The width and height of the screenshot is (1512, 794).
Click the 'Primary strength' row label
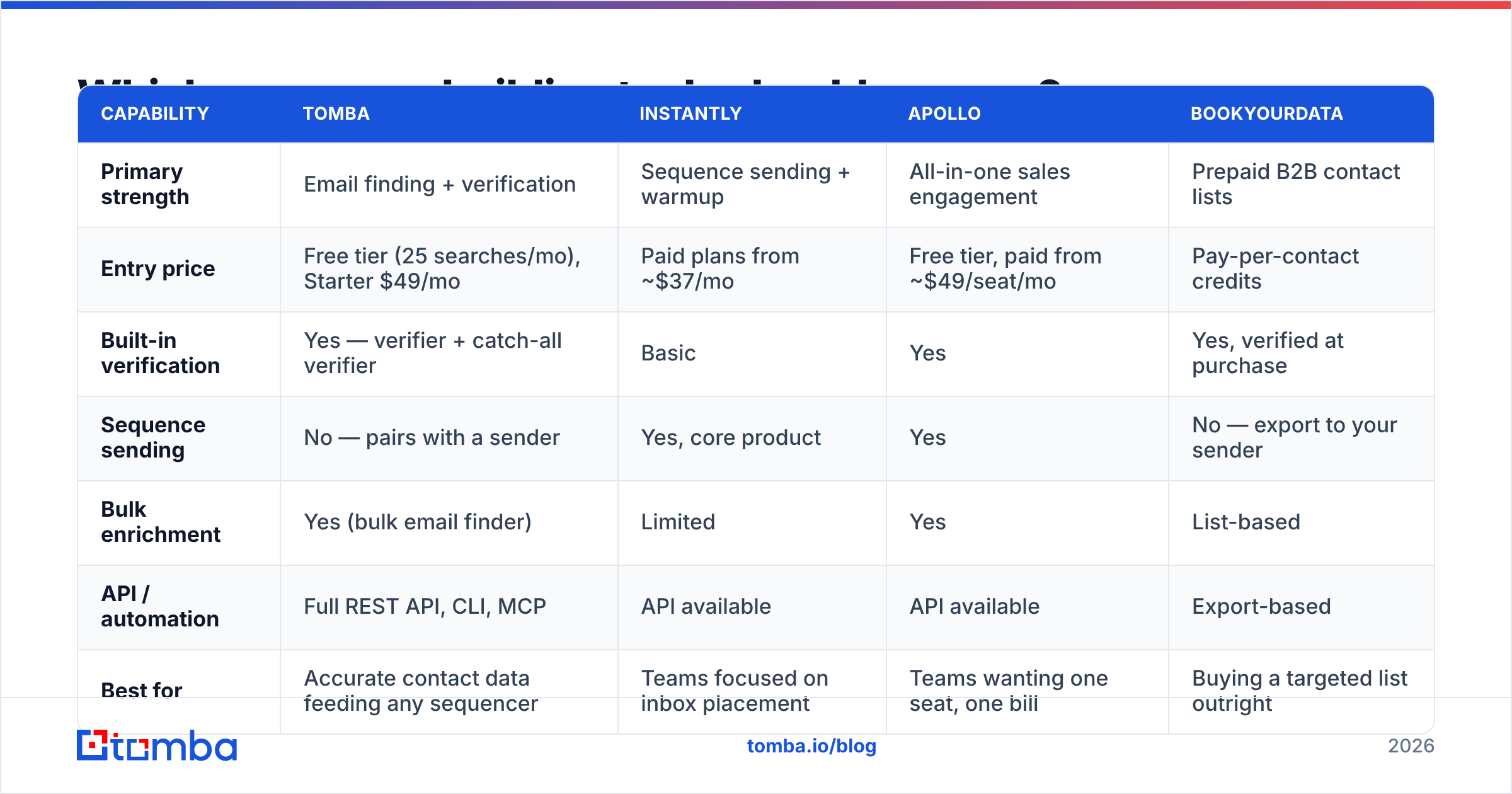[145, 184]
